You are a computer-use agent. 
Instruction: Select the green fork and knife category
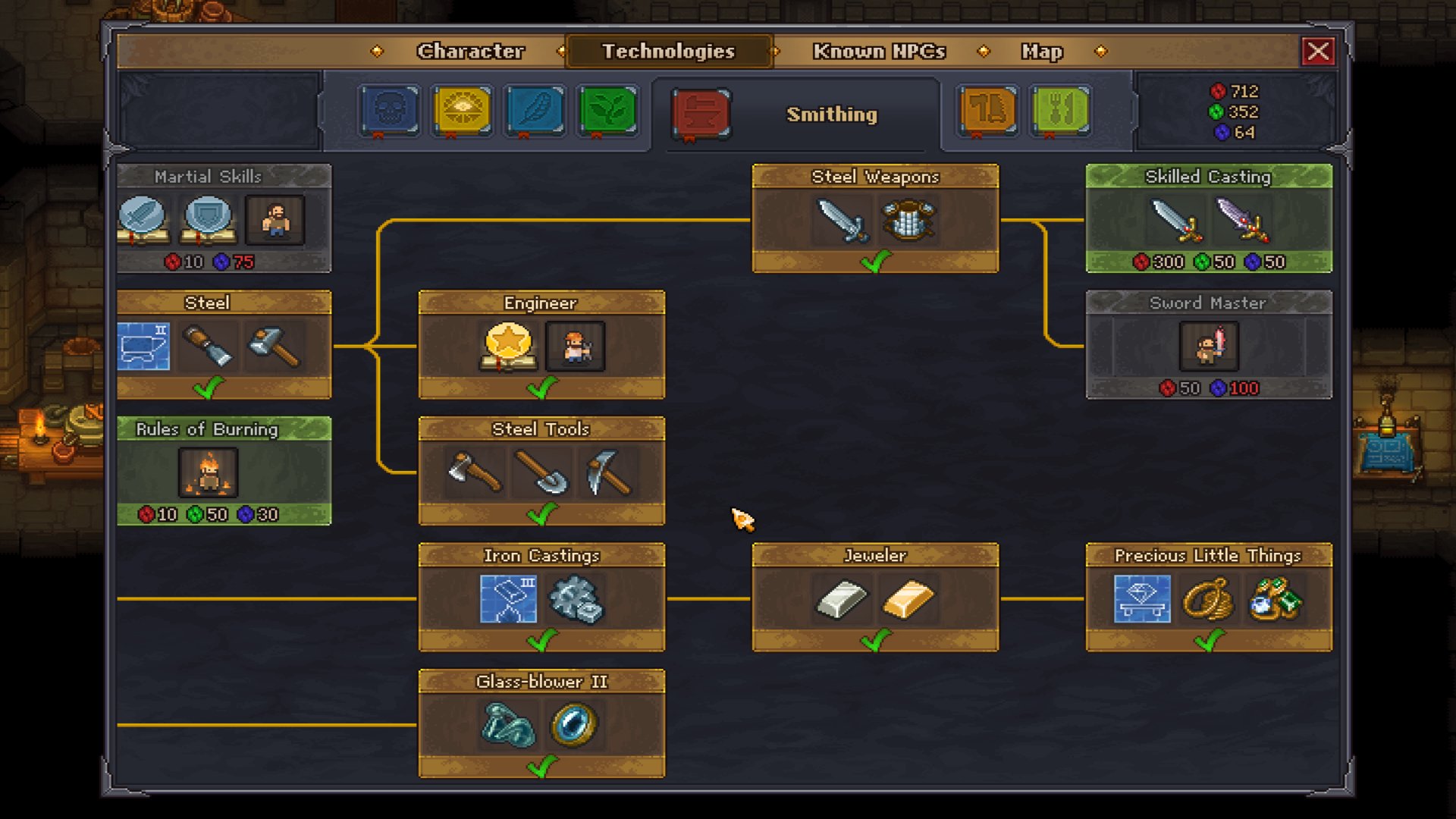[1061, 111]
